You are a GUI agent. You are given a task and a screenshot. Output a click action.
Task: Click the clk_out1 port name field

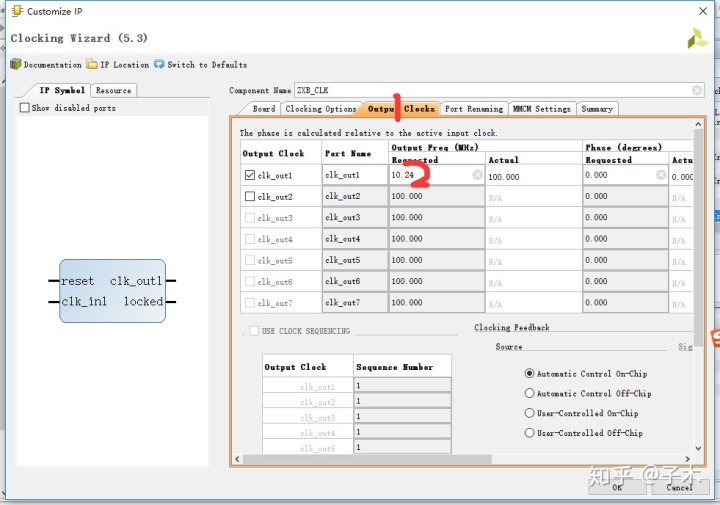(354, 175)
